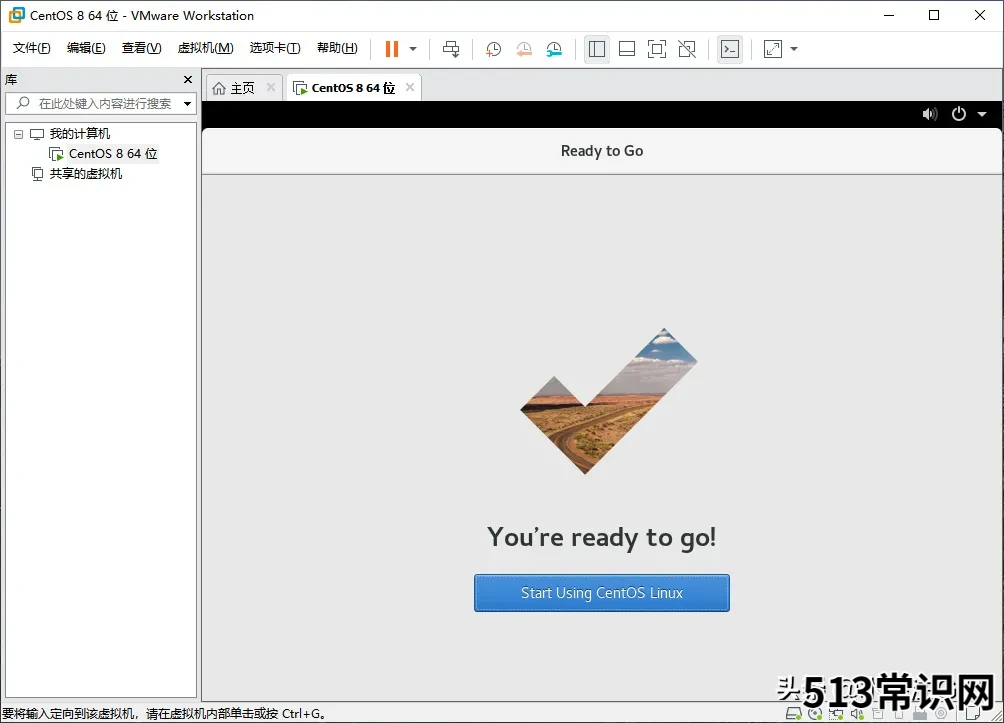Select CentOS 8 64 位 in library tree

[113, 154]
